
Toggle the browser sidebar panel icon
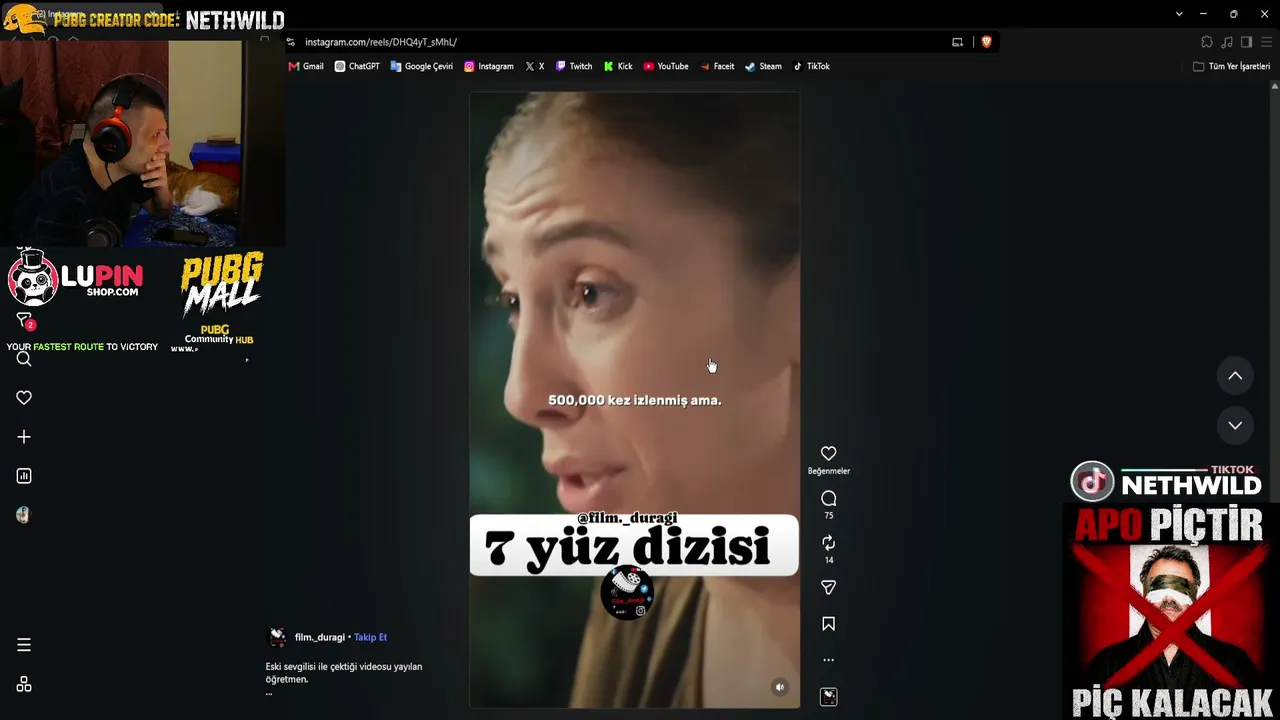pyautogui.click(x=1246, y=42)
